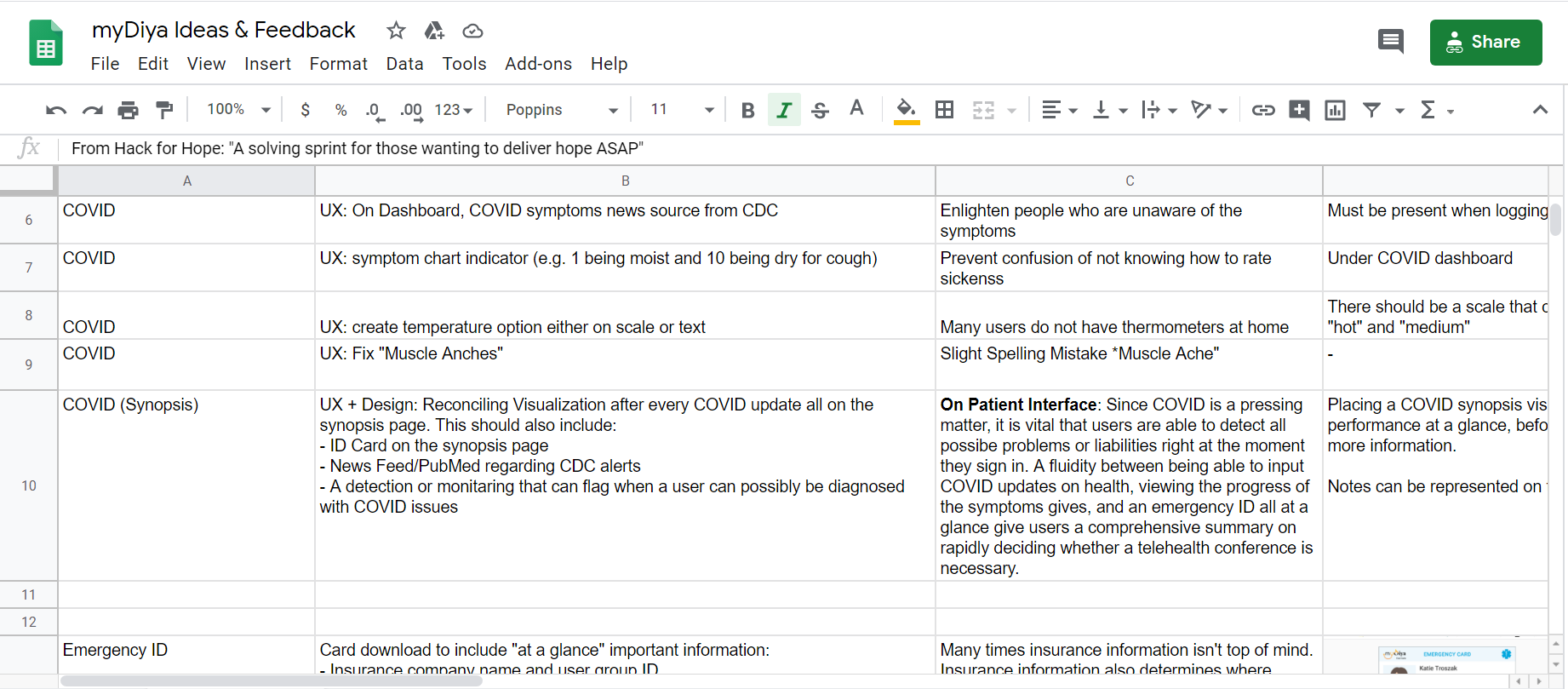Open the Help menu
Image resolution: width=1568 pixels, height=689 pixels.
609,64
